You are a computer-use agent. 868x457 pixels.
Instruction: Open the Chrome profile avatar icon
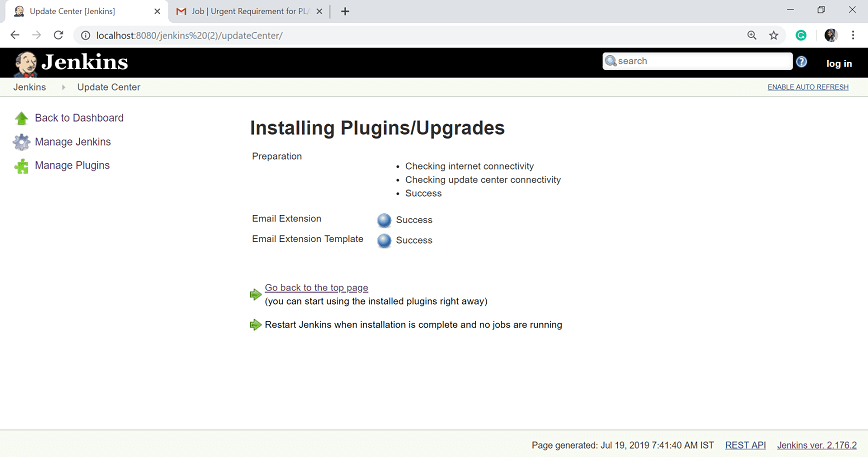(830, 35)
